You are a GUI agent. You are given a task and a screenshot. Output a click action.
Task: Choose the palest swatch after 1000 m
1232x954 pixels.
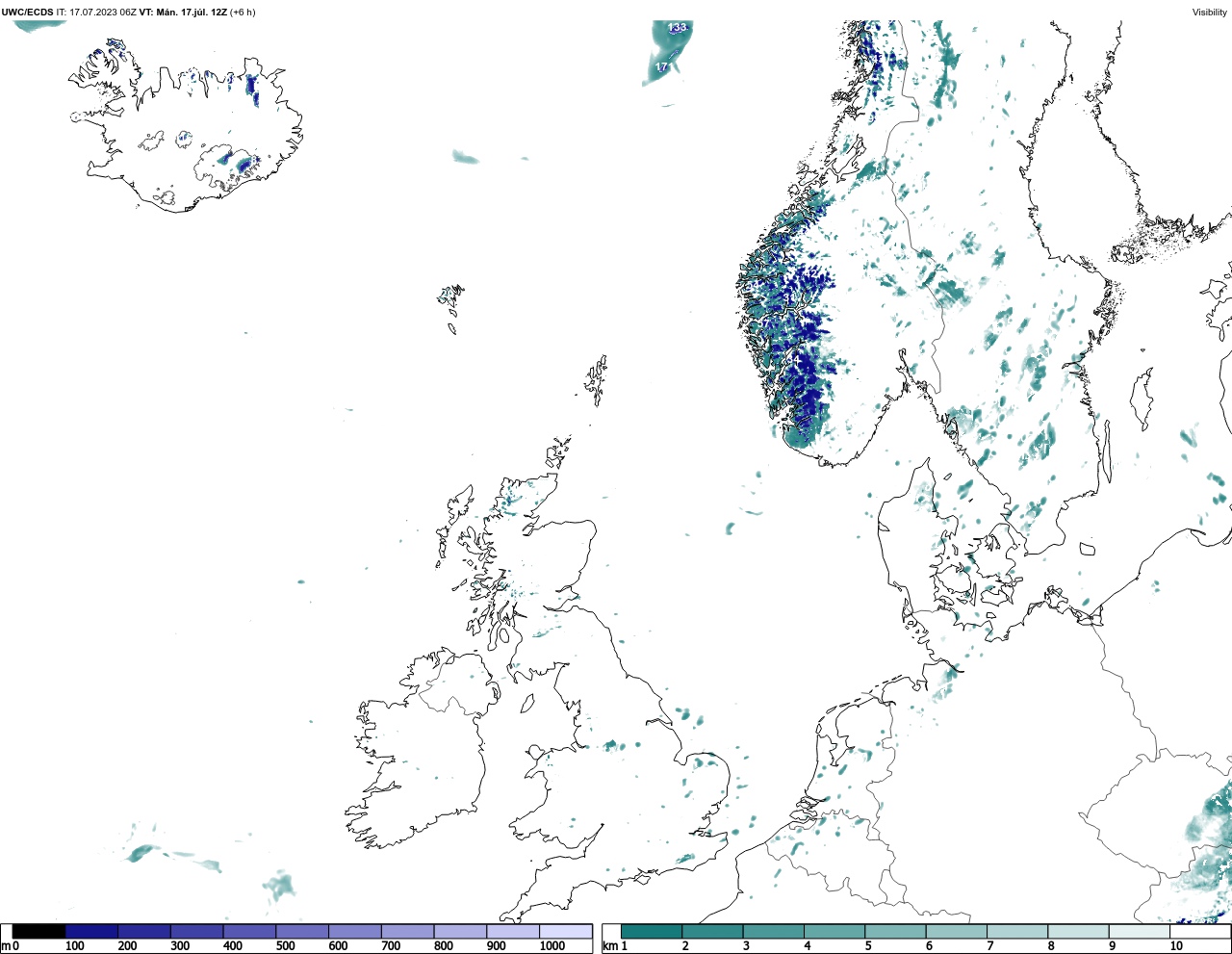point(565,932)
